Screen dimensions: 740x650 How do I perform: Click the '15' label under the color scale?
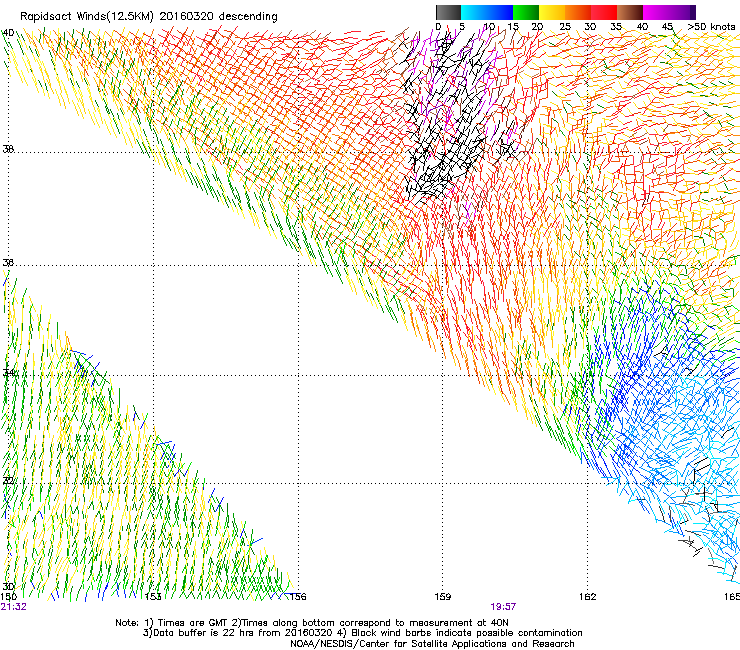[x=513, y=27]
